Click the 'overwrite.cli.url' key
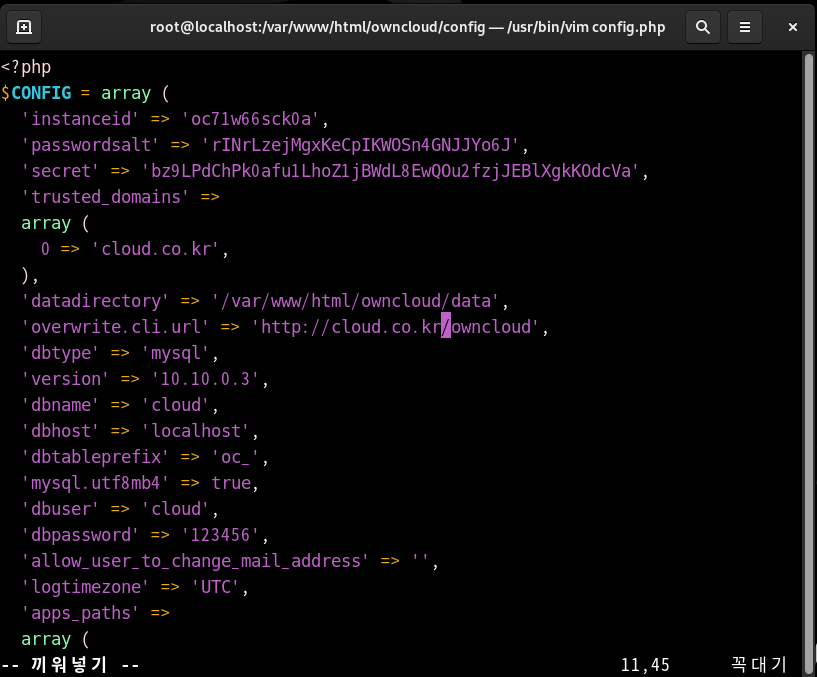817x677 pixels. [x=116, y=327]
